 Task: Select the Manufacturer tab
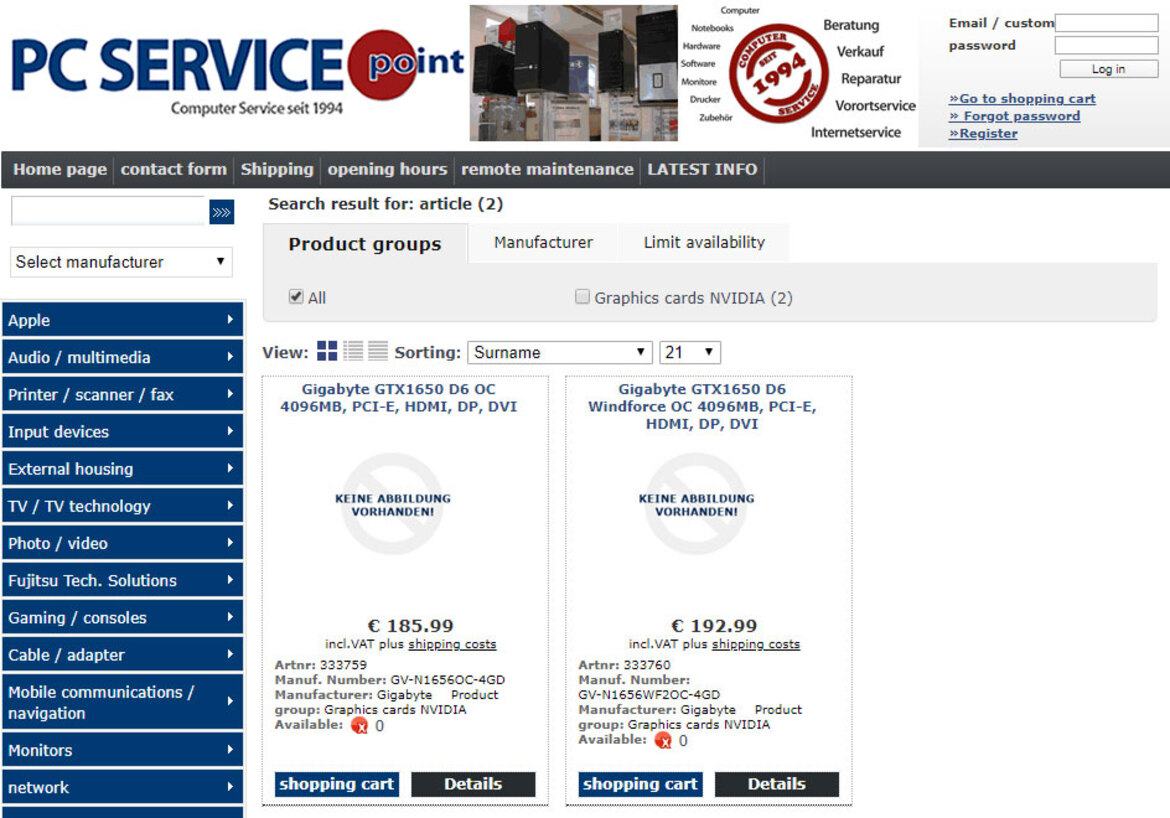(543, 243)
